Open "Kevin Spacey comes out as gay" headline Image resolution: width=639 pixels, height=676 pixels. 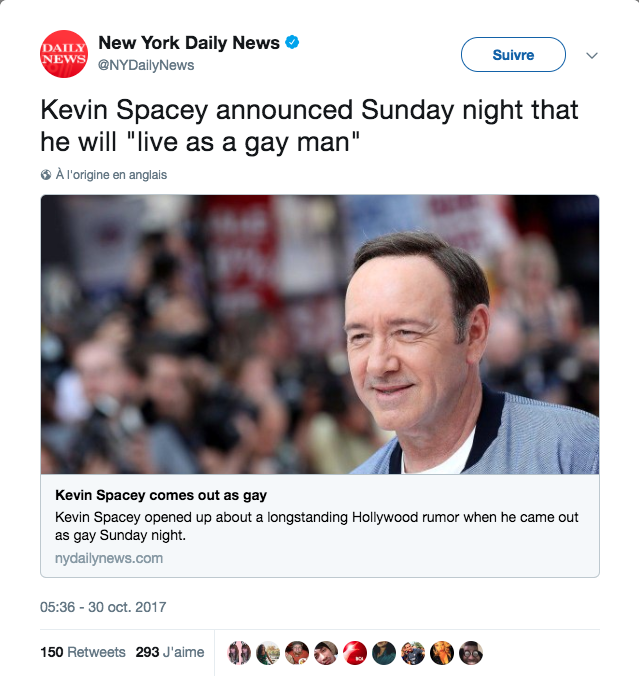(x=161, y=495)
